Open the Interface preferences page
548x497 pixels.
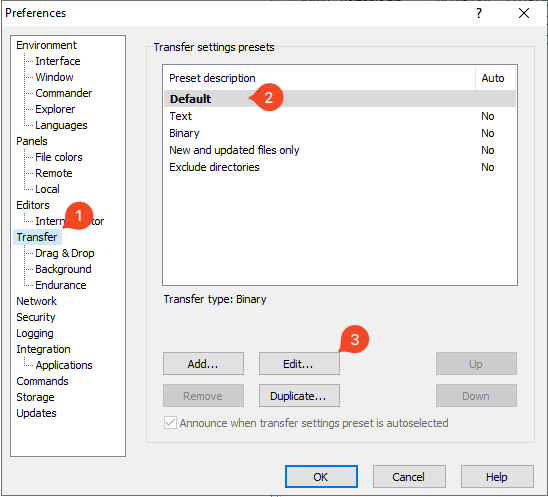58,61
